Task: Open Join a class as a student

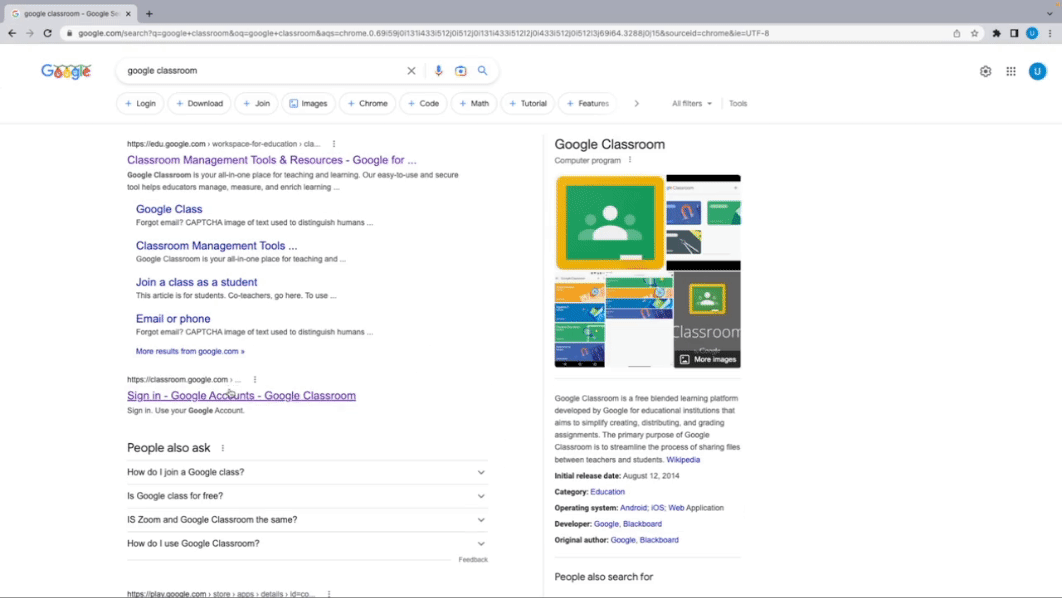Action: (196, 282)
